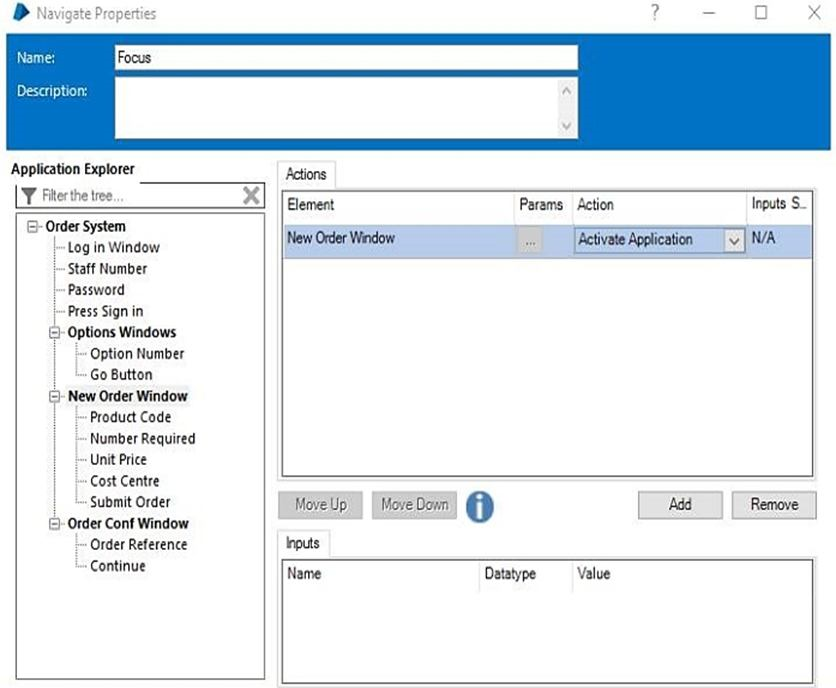Open the Activate Application action dropdown
The height and width of the screenshot is (688, 836).
click(x=734, y=241)
